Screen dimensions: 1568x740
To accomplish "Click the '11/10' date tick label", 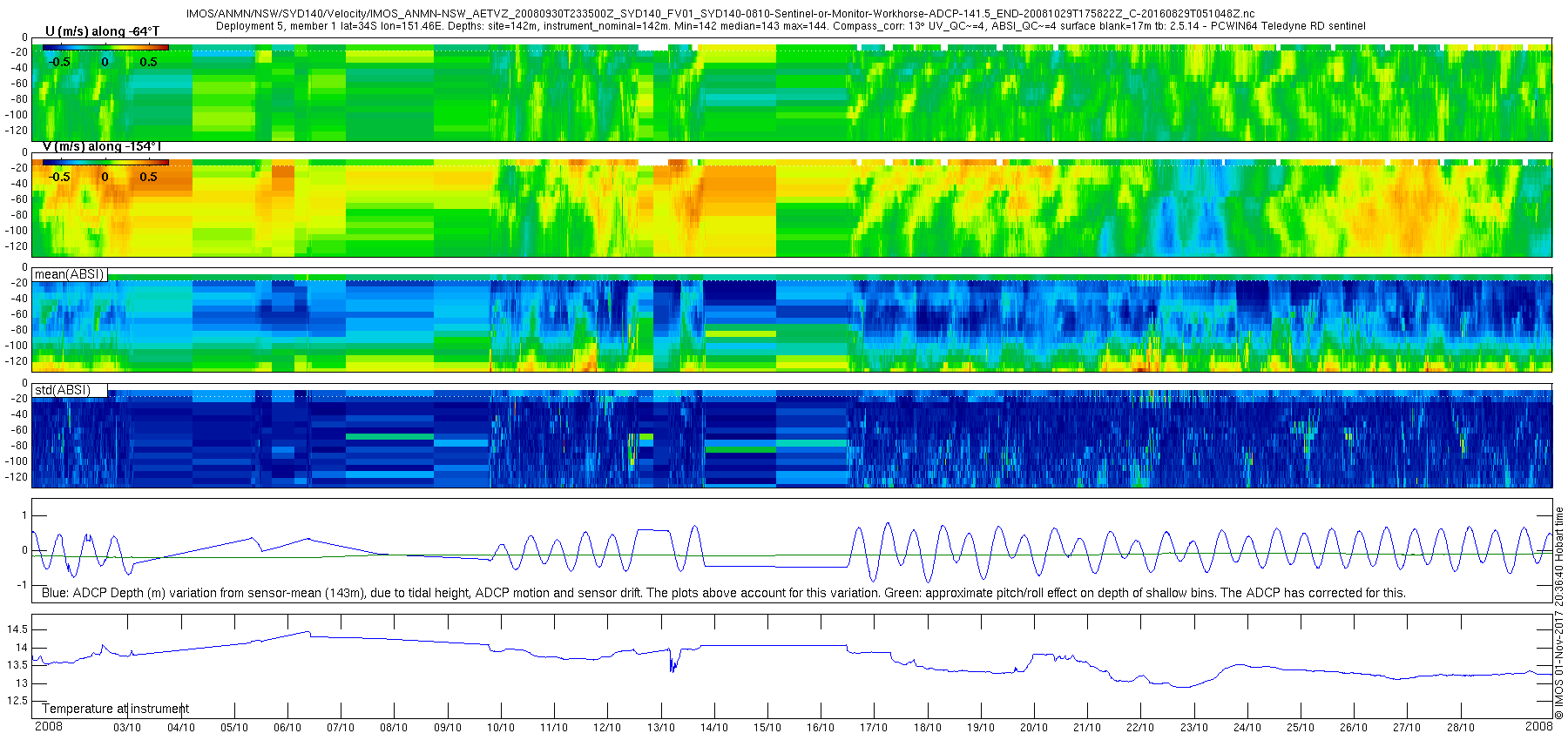I will [554, 728].
